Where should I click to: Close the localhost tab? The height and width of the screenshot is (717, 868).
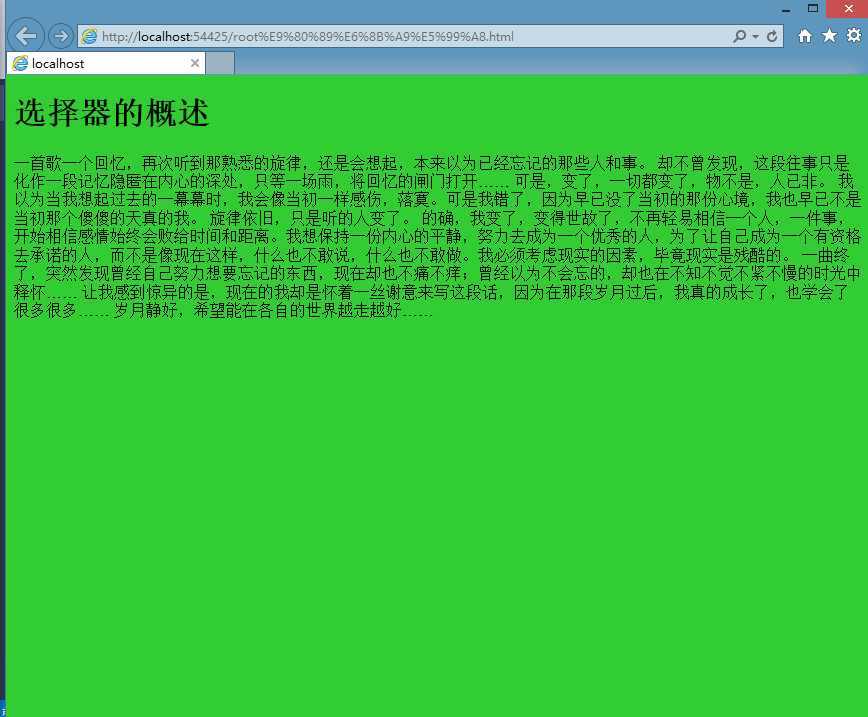click(x=195, y=64)
